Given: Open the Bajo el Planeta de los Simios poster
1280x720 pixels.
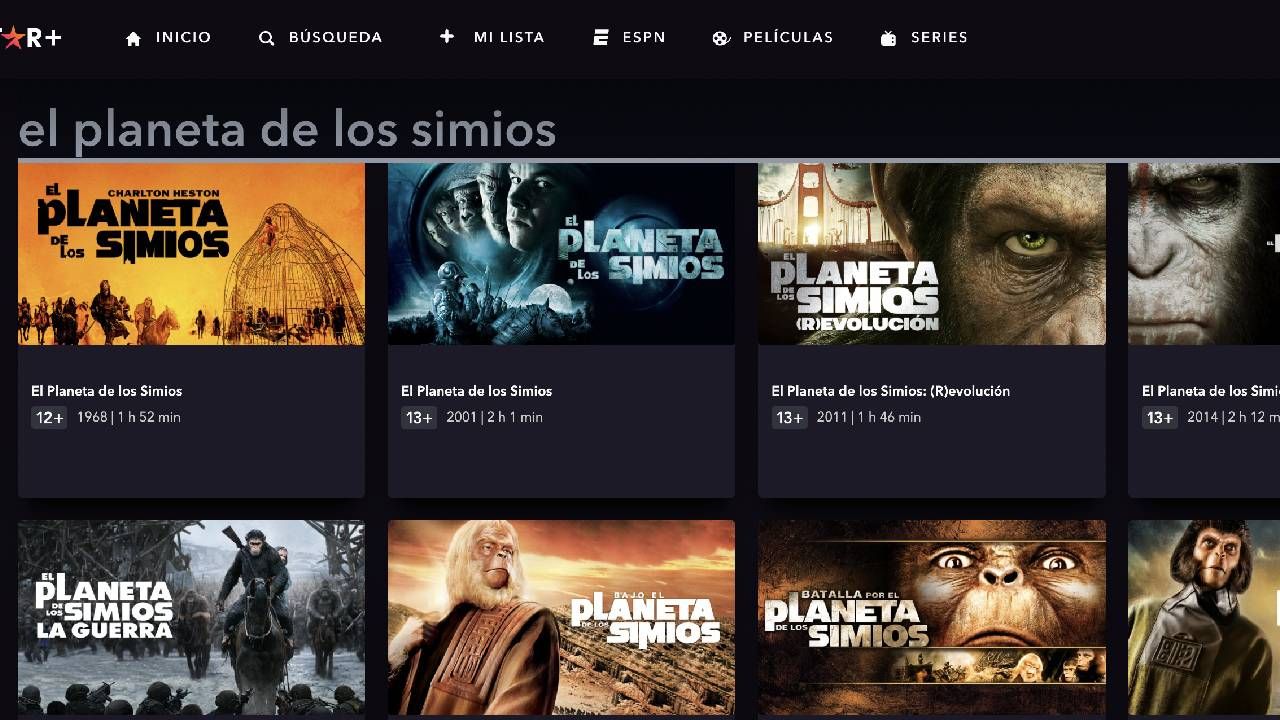Looking at the screenshot, I should click(x=561, y=618).
